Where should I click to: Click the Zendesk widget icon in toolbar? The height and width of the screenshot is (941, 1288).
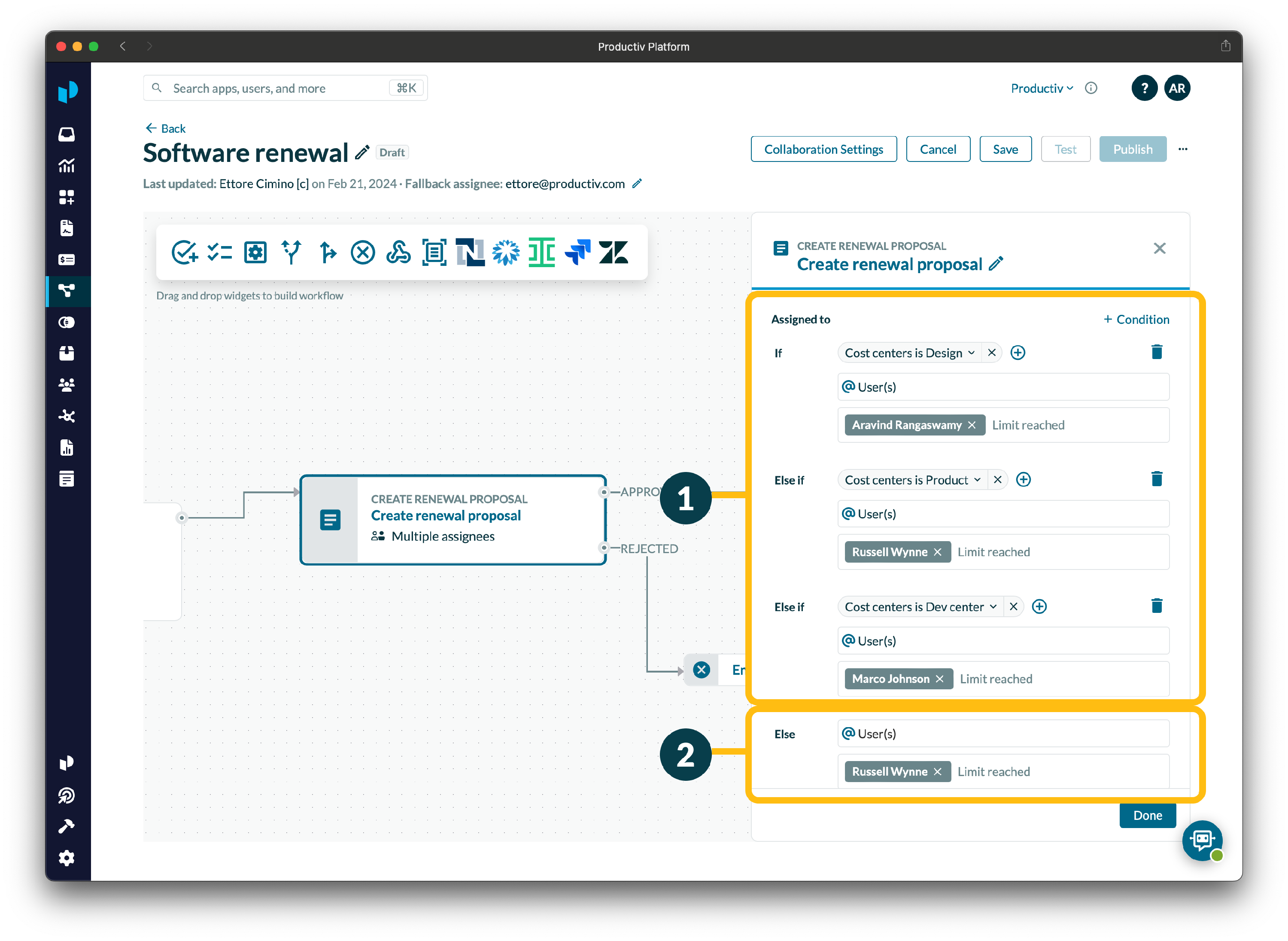pyautogui.click(x=613, y=253)
